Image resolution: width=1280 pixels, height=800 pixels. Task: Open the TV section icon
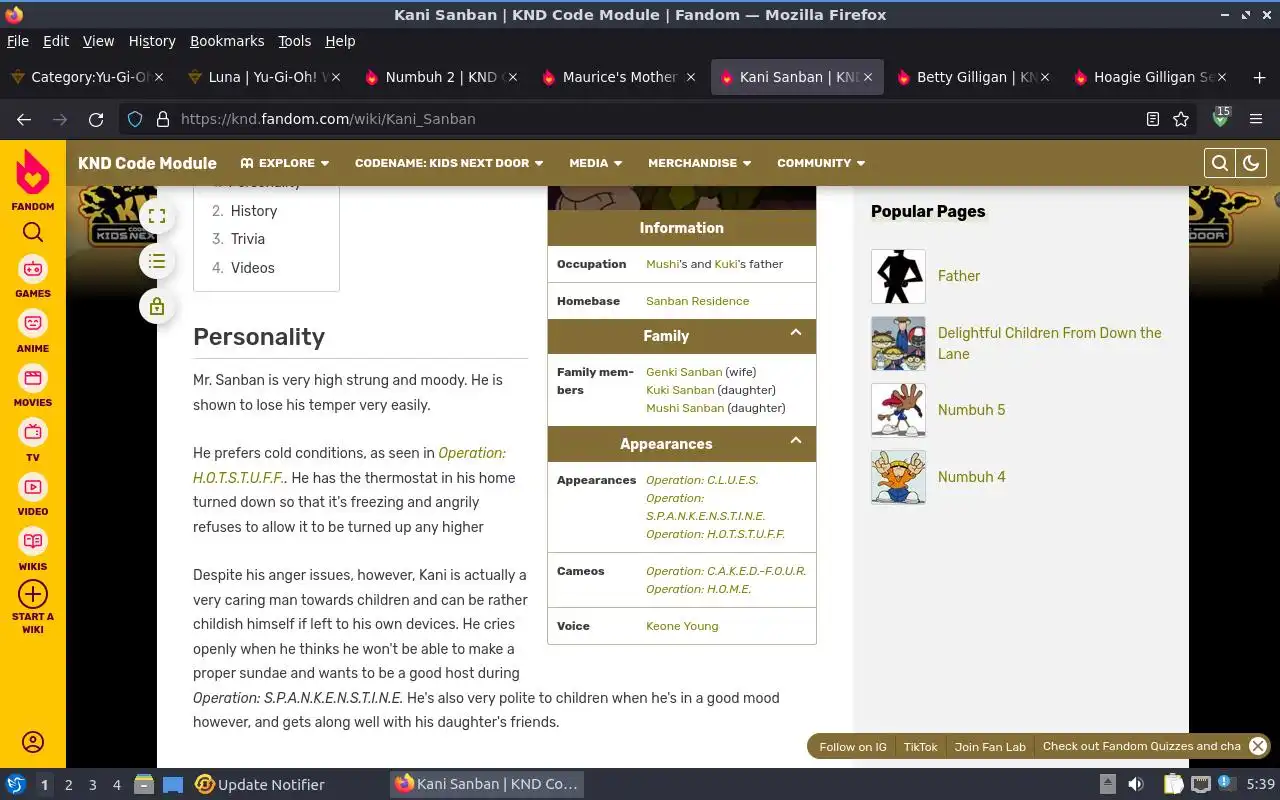33,433
